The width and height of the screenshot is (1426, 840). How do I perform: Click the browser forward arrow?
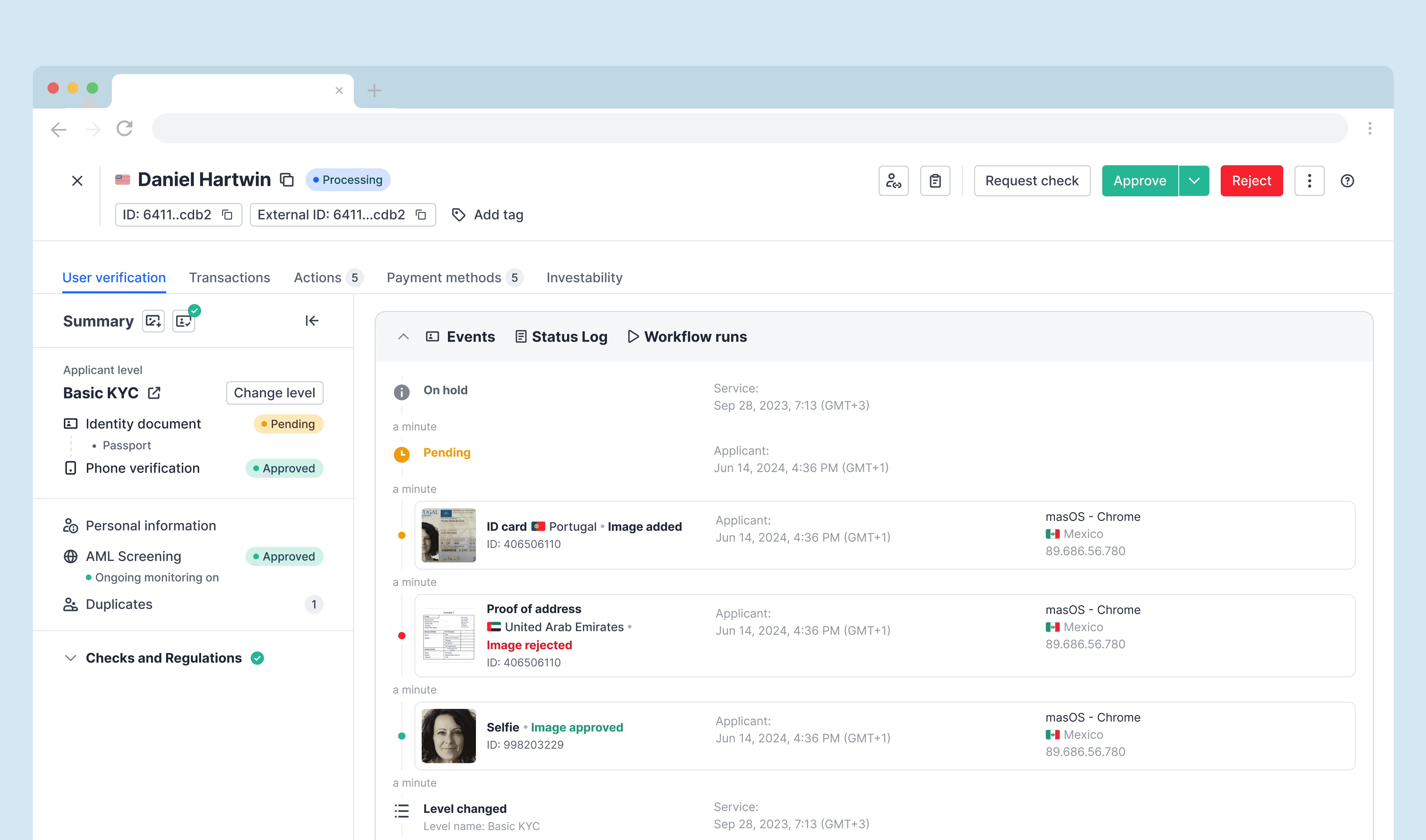tap(93, 129)
